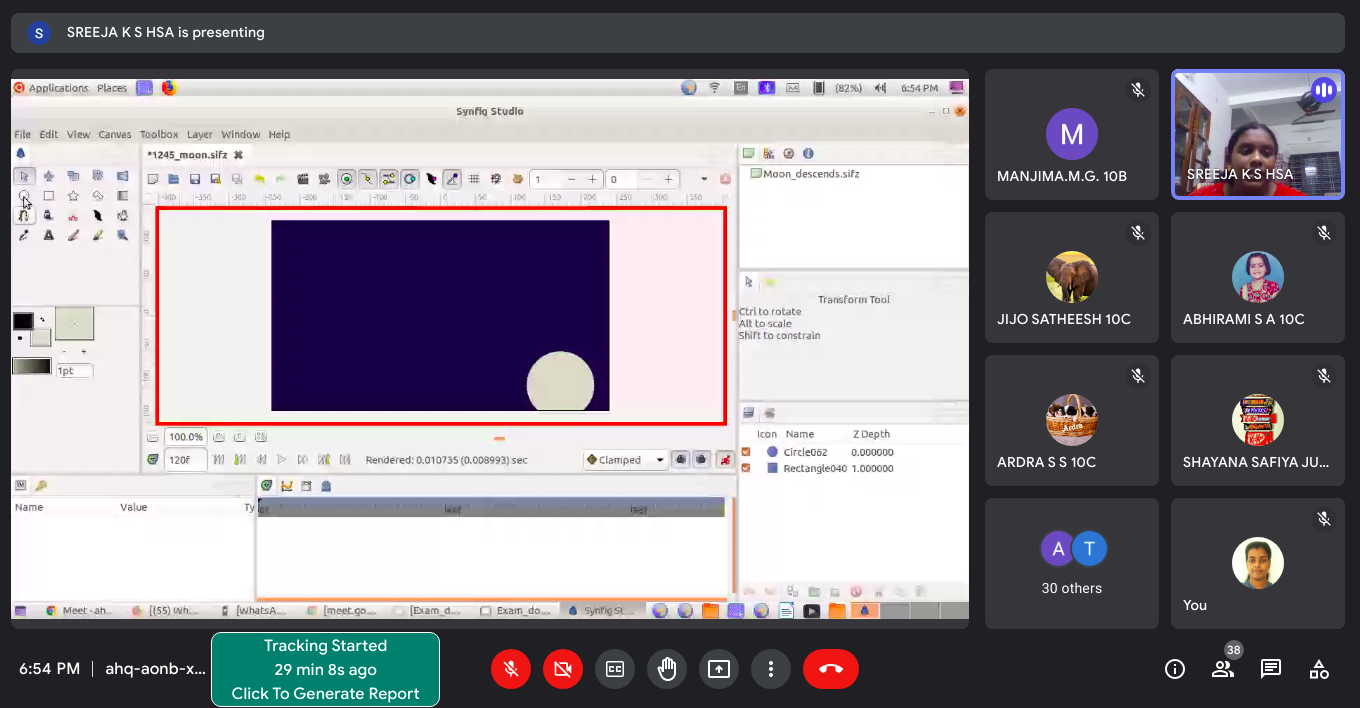
Task: Turn on the camera
Action: click(x=563, y=669)
